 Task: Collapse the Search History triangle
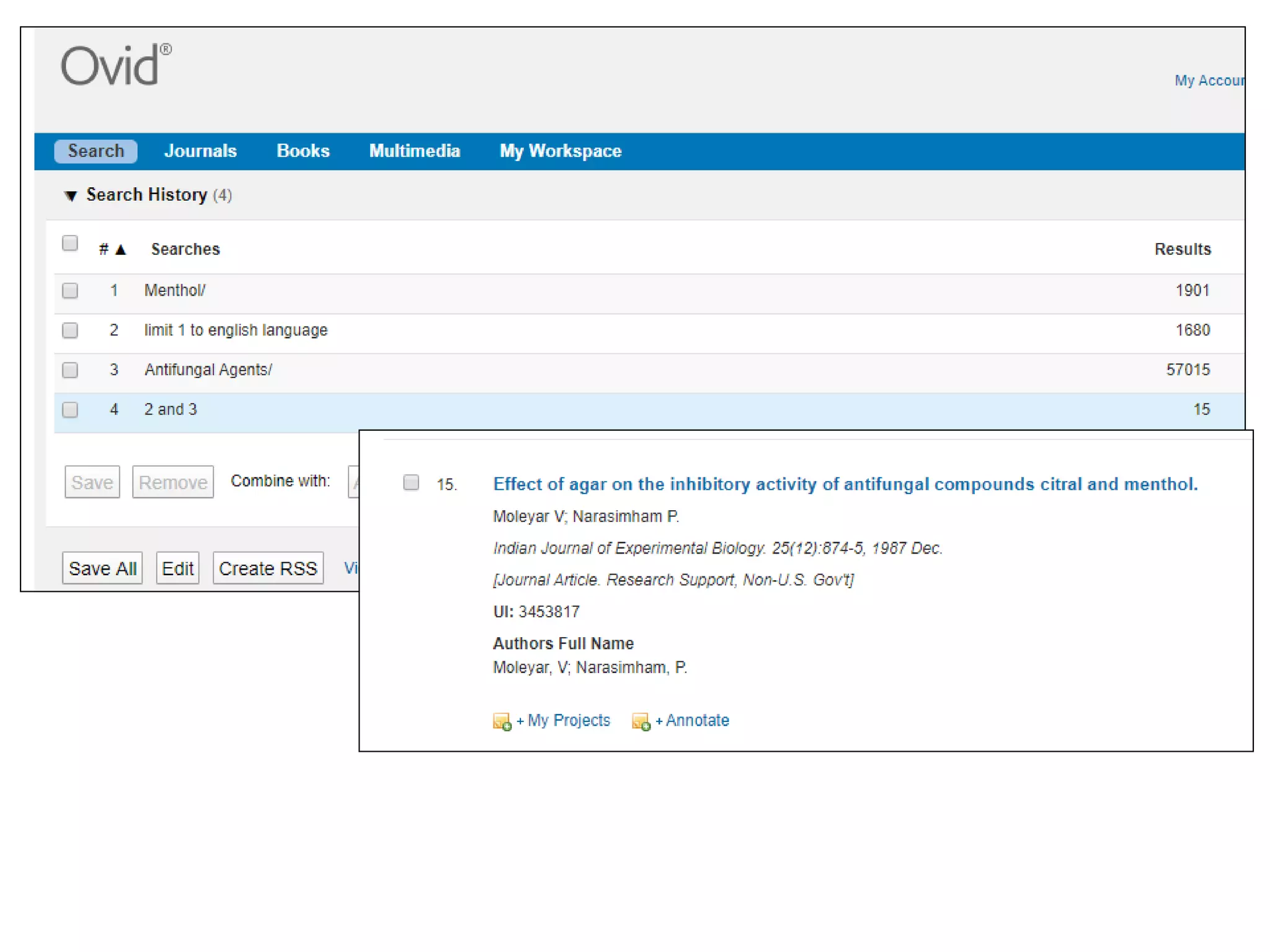click(71, 196)
